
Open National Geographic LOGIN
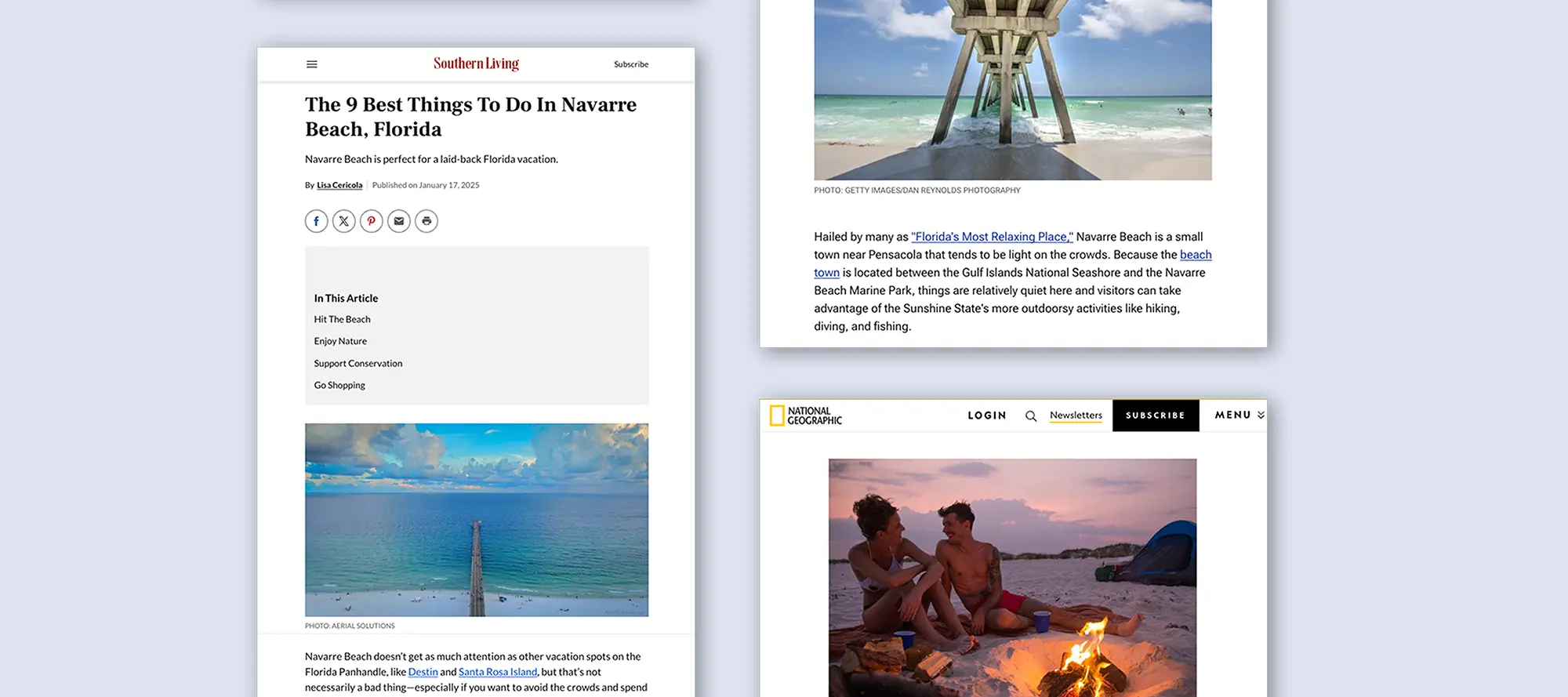[x=986, y=416]
